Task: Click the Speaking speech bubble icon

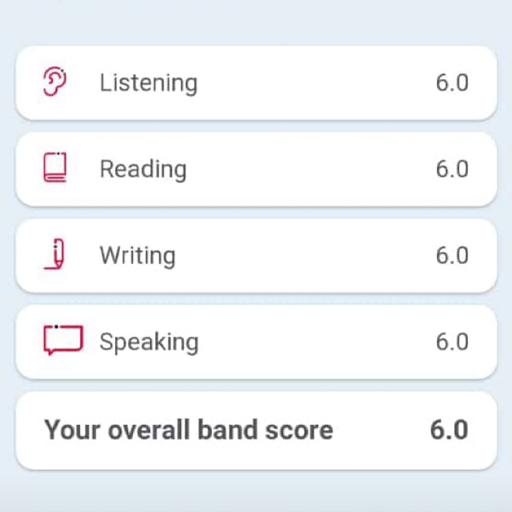Action: (x=63, y=340)
